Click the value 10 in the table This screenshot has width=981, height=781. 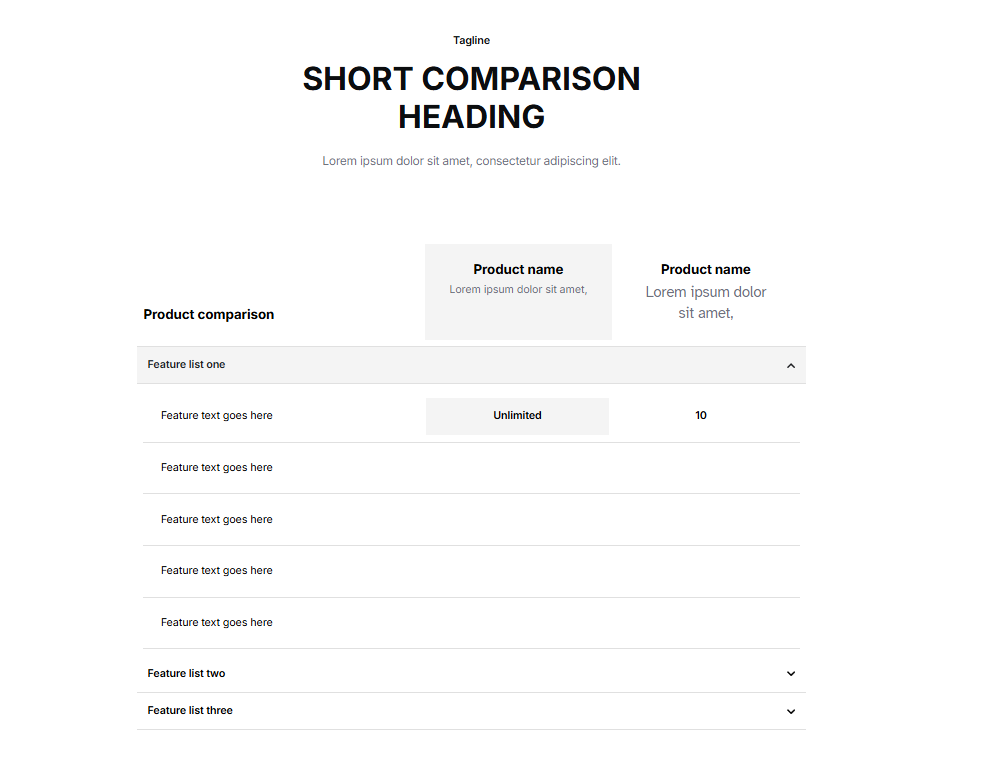[701, 416]
